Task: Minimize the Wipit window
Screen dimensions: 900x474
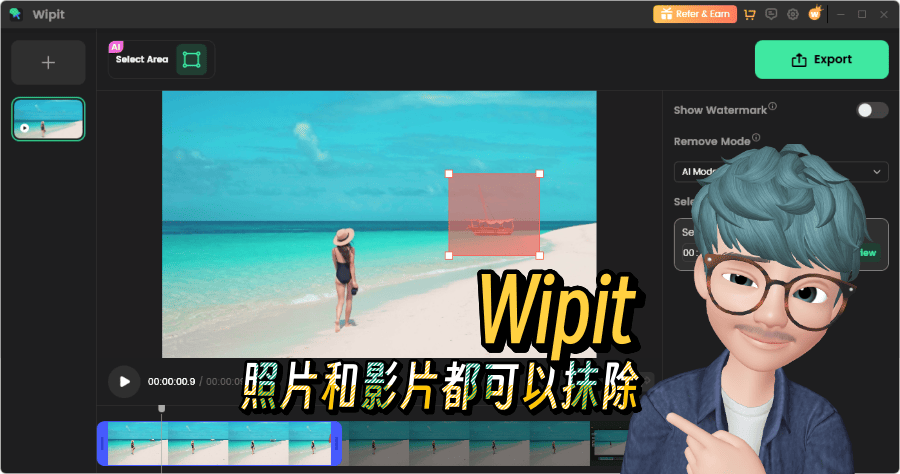Action: (x=840, y=14)
